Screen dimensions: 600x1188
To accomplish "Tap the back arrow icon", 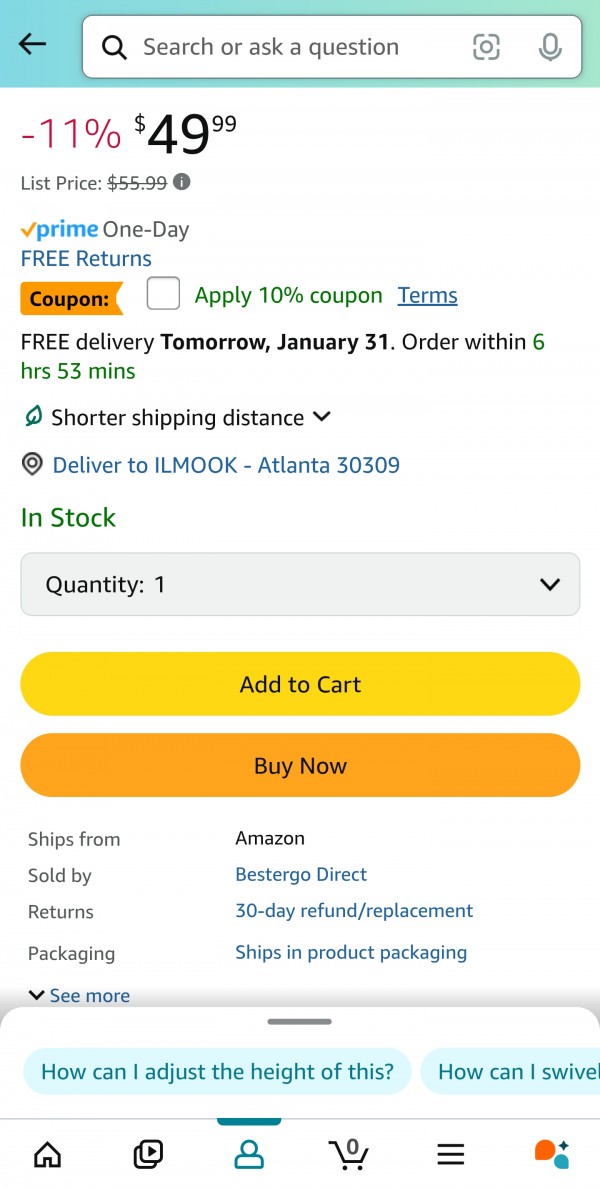I will (x=33, y=44).
